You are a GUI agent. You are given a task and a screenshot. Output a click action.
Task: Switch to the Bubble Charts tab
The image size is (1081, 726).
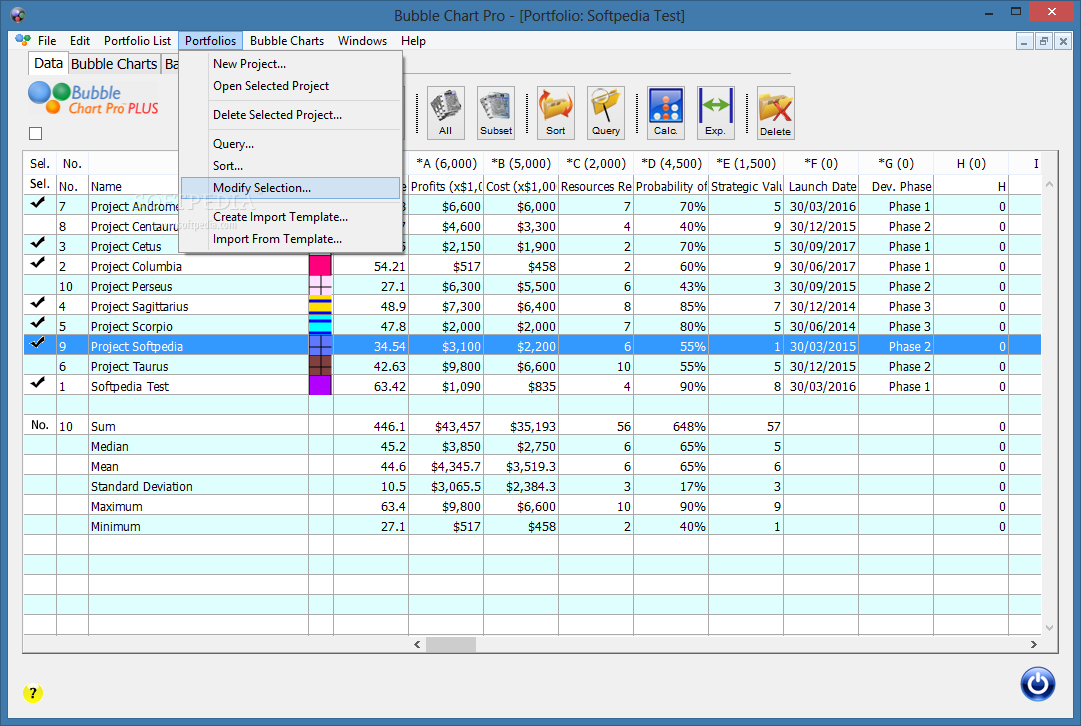114,64
